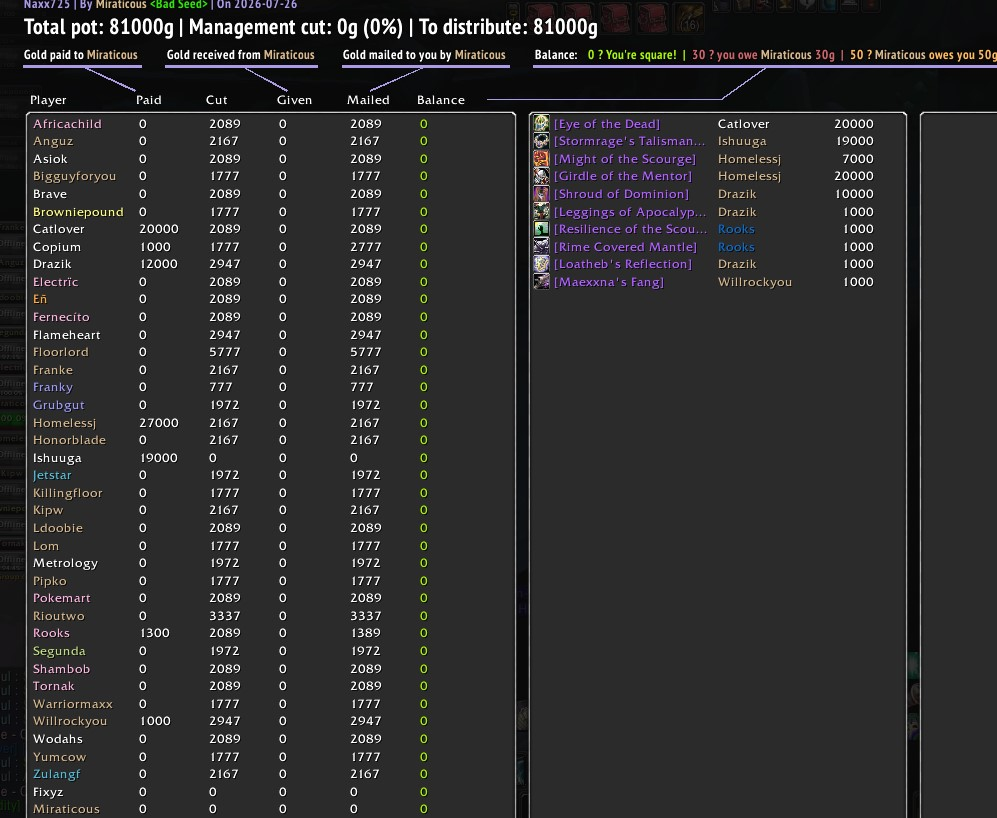Click the 7000 price for Might of the Scourge
The height and width of the screenshot is (818, 997).
pos(858,159)
